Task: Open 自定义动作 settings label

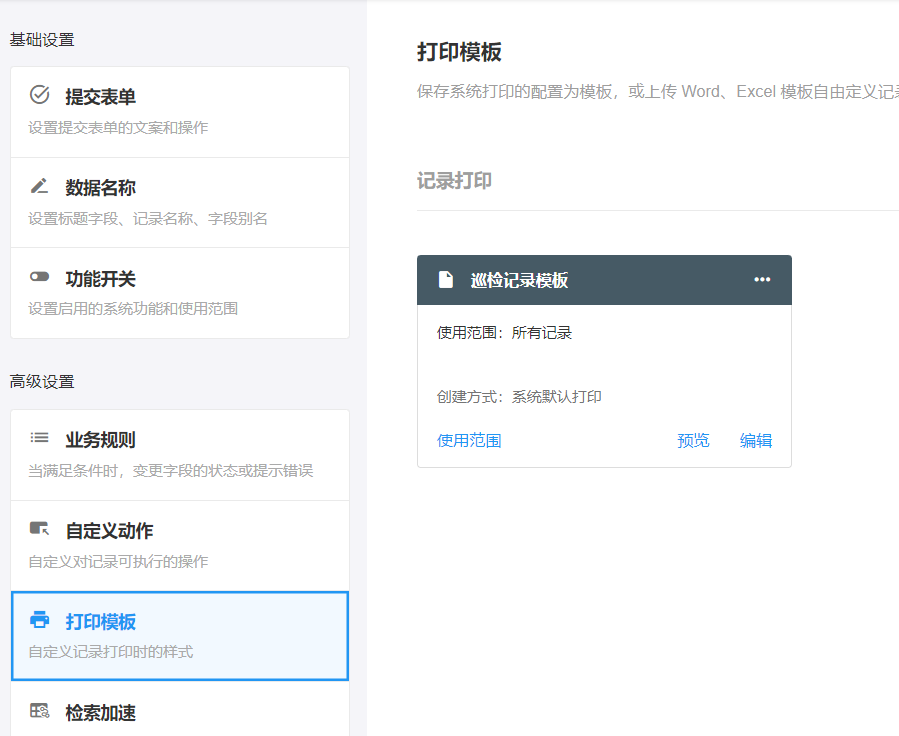Action: click(110, 531)
